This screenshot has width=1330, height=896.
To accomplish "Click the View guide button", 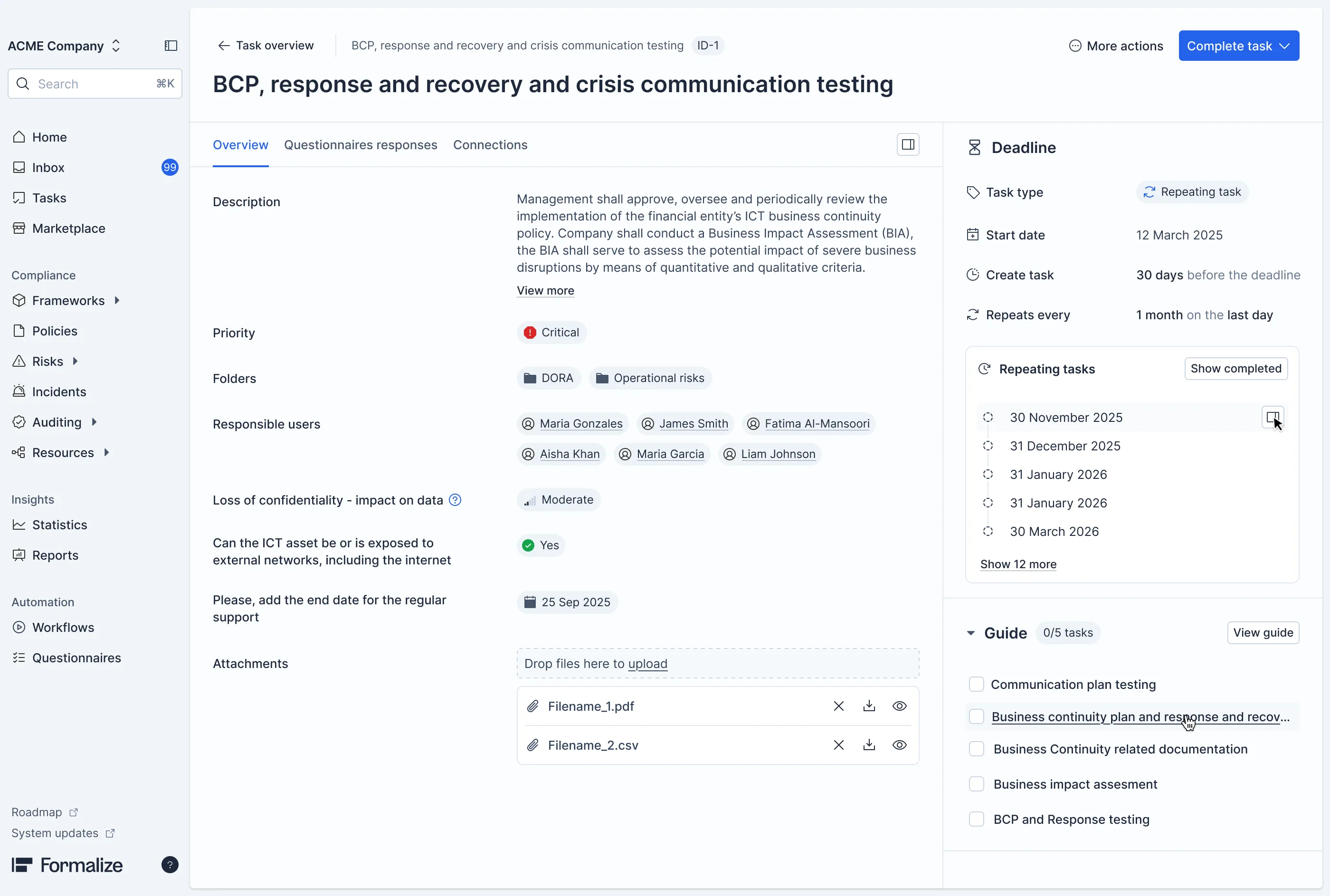I will coord(1263,633).
